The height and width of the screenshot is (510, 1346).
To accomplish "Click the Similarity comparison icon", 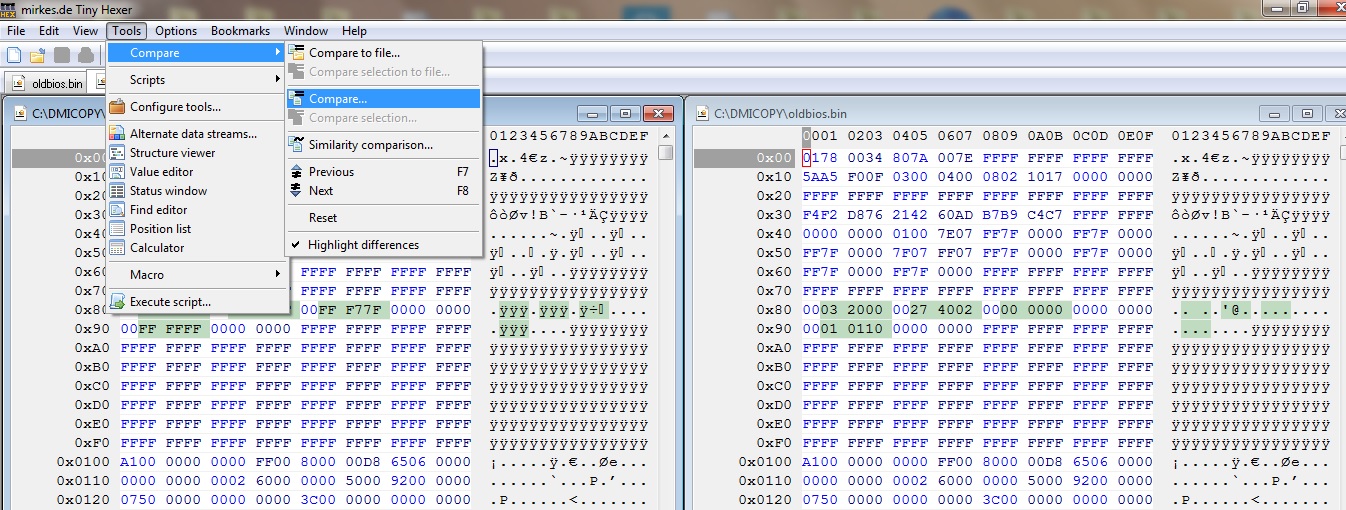I will 297,145.
